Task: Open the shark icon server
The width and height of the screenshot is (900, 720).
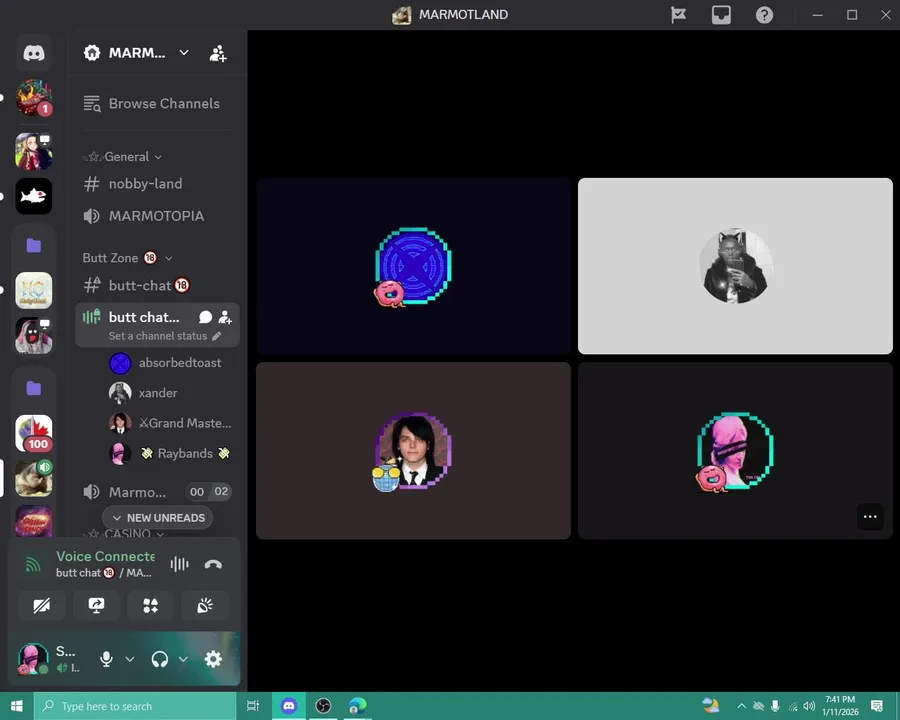Action: (34, 196)
